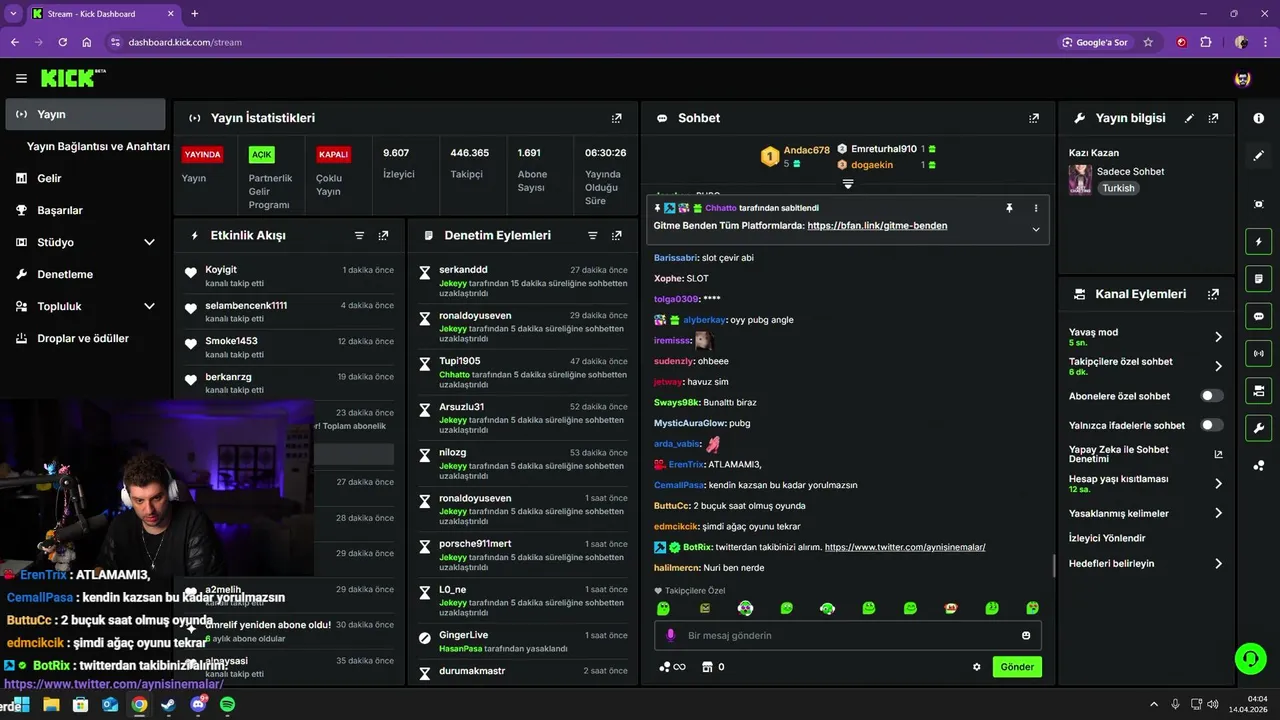Focus the Bir mesaj gönderin field
The width and height of the screenshot is (1280, 720).
(x=848, y=636)
